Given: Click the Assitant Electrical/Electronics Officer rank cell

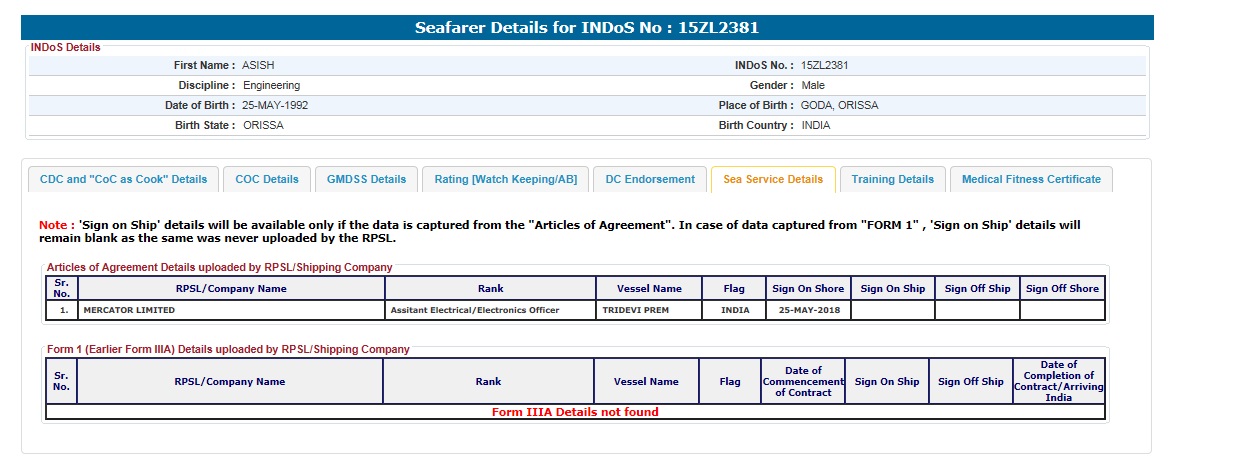Looking at the screenshot, I should 475,311.
